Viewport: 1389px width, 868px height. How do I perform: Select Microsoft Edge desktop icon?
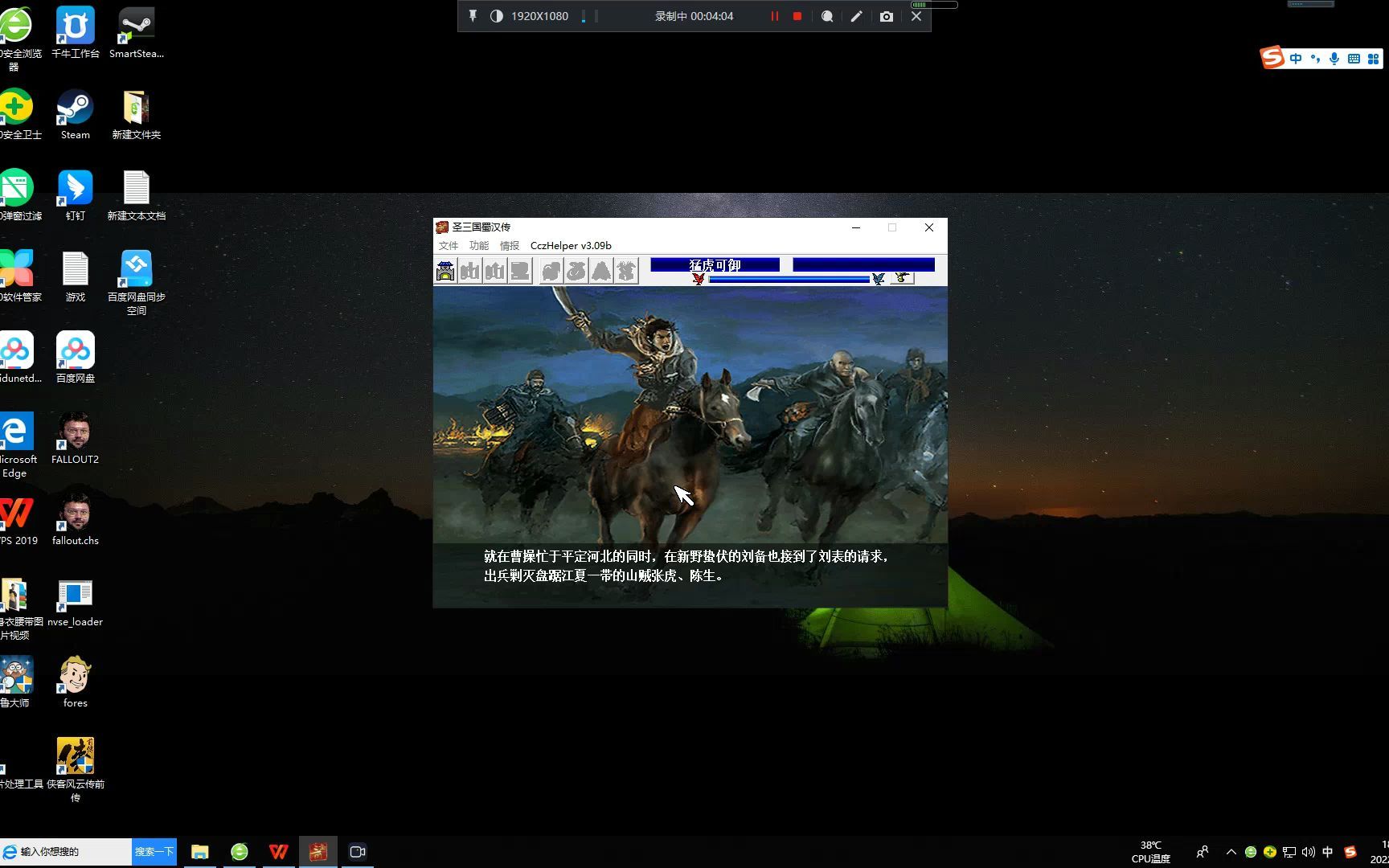pos(16,446)
